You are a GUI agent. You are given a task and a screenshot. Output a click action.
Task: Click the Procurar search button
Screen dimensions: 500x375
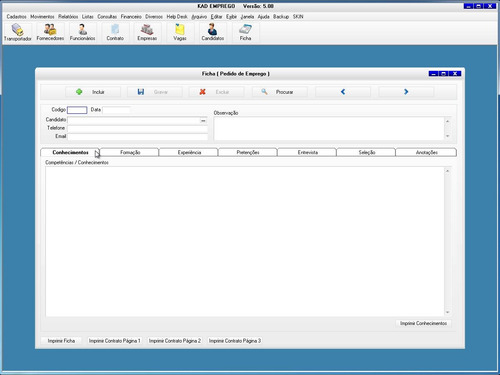click(280, 92)
